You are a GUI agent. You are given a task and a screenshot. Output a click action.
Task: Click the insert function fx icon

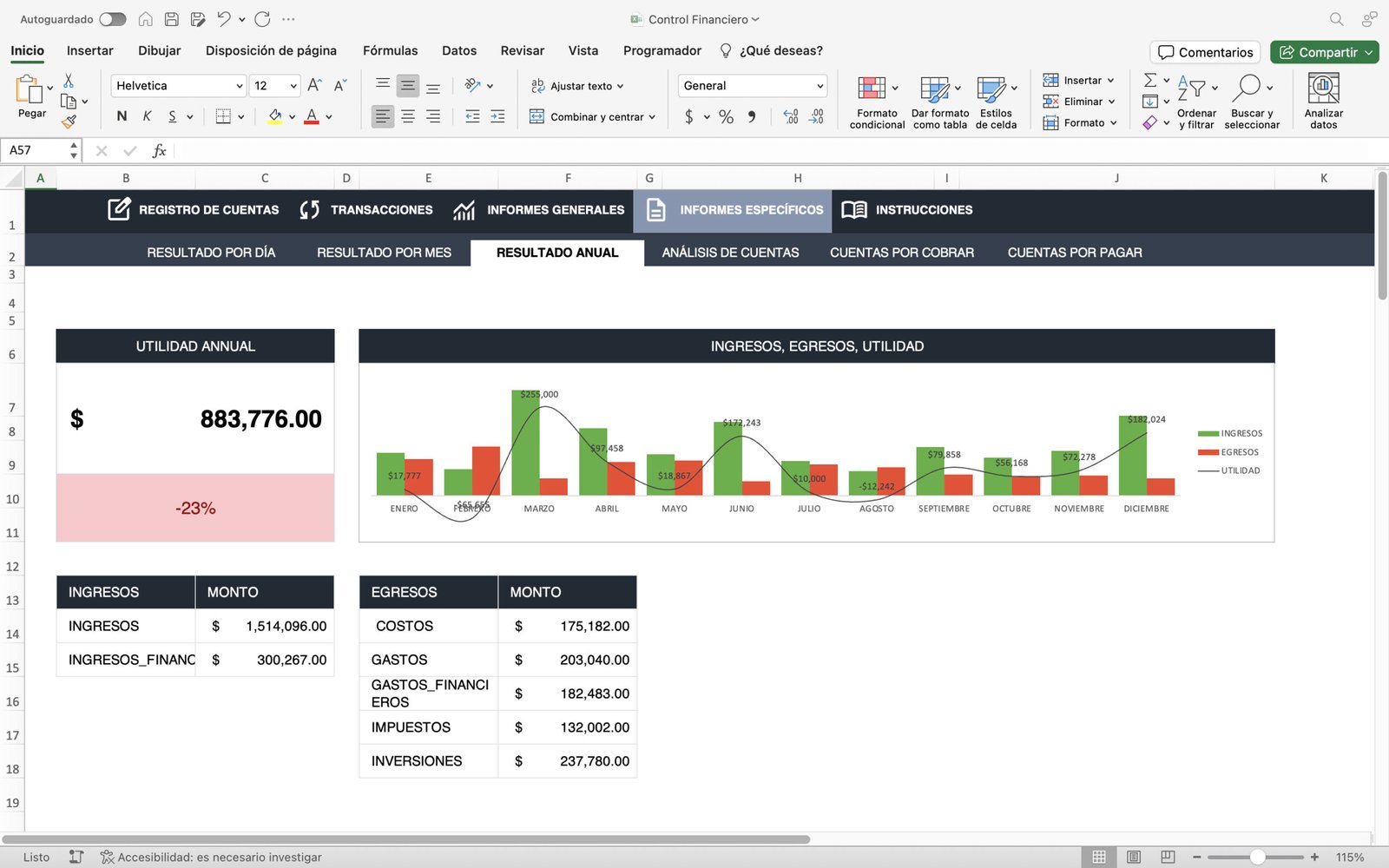click(x=159, y=151)
